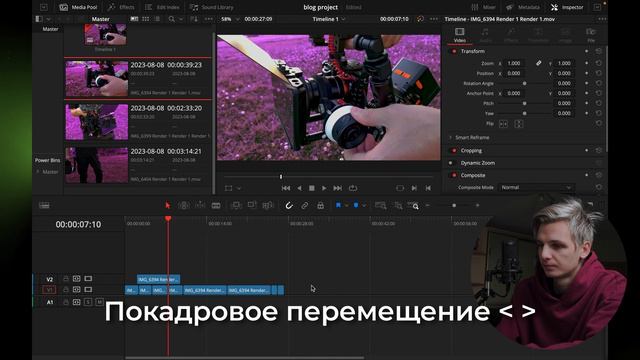Adjust the Rotation Angle slider

click(524, 83)
